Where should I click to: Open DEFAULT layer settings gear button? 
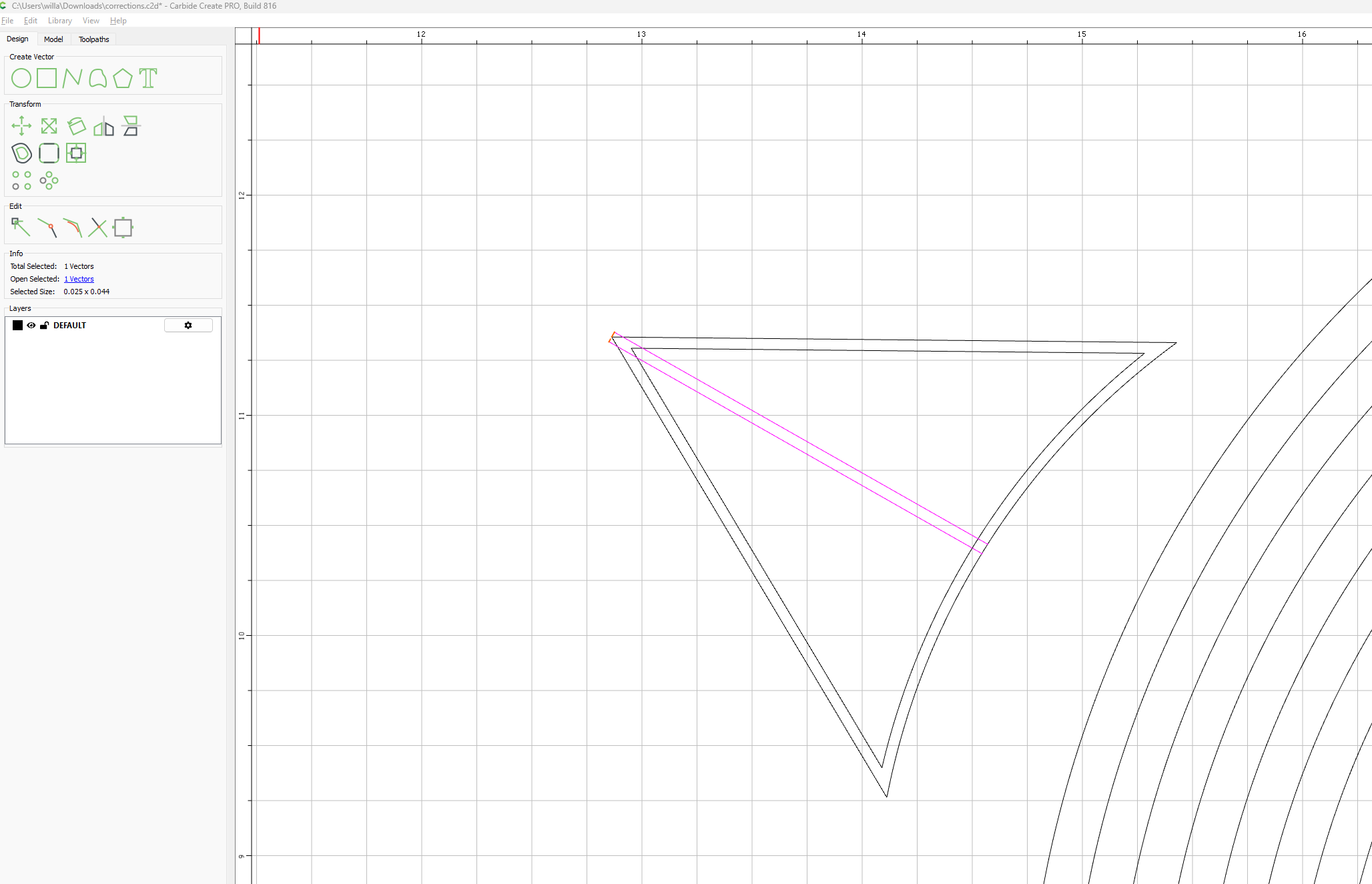click(x=188, y=326)
